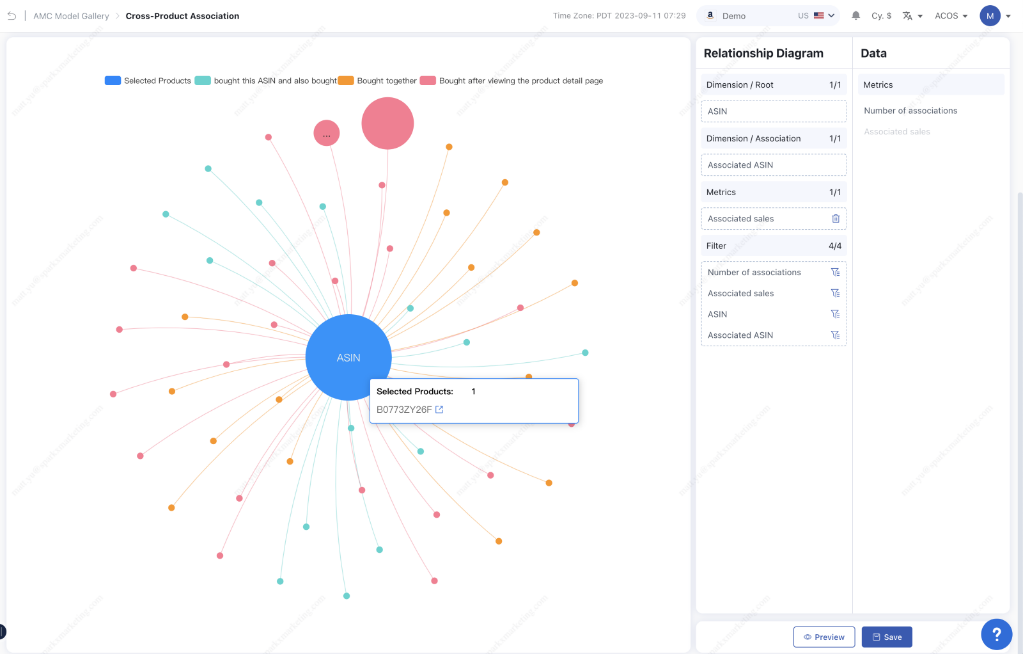Select Number of associations in Data panel
The image size is (1023, 654).
coord(910,111)
